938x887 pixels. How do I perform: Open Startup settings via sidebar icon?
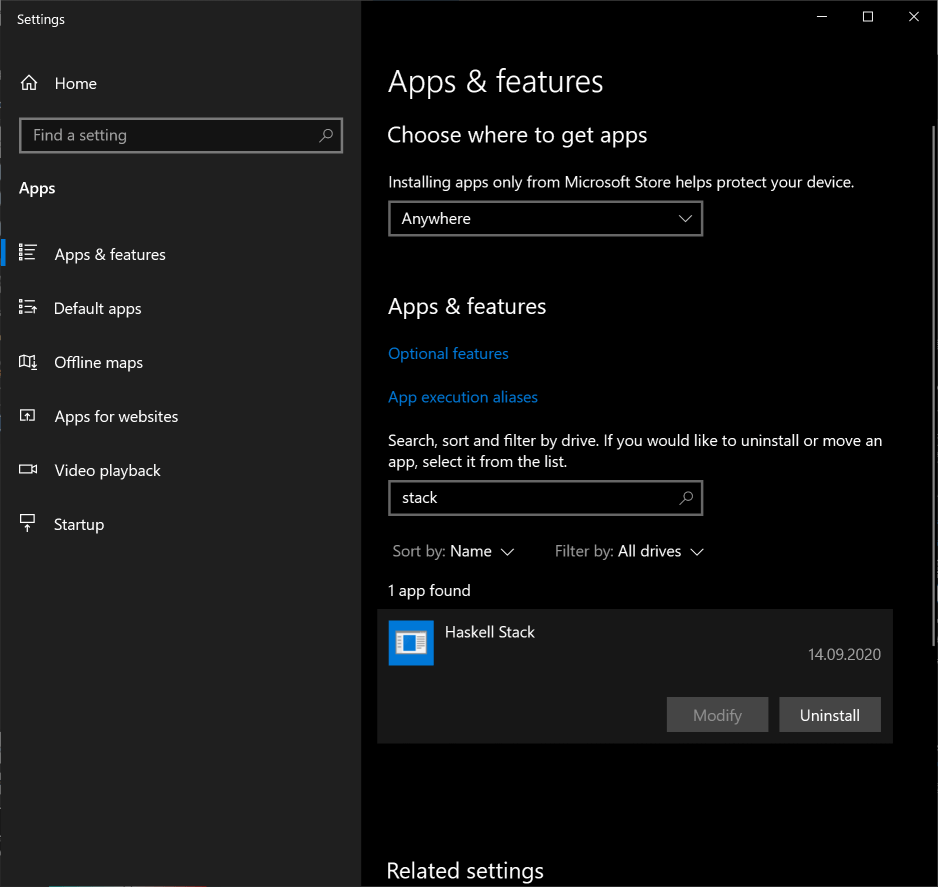[29, 524]
